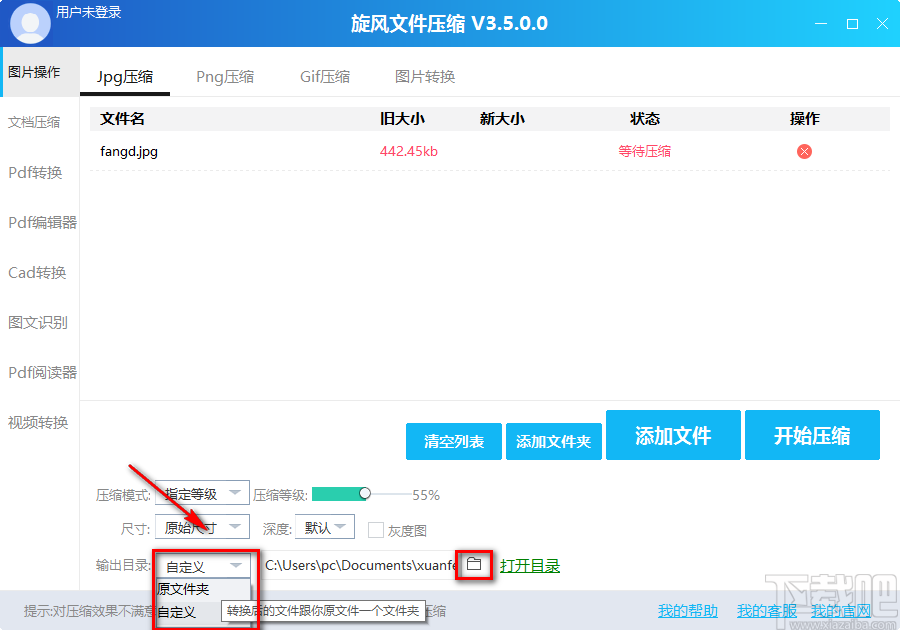
Task: Open the 视频转换 tool
Action: coord(38,422)
